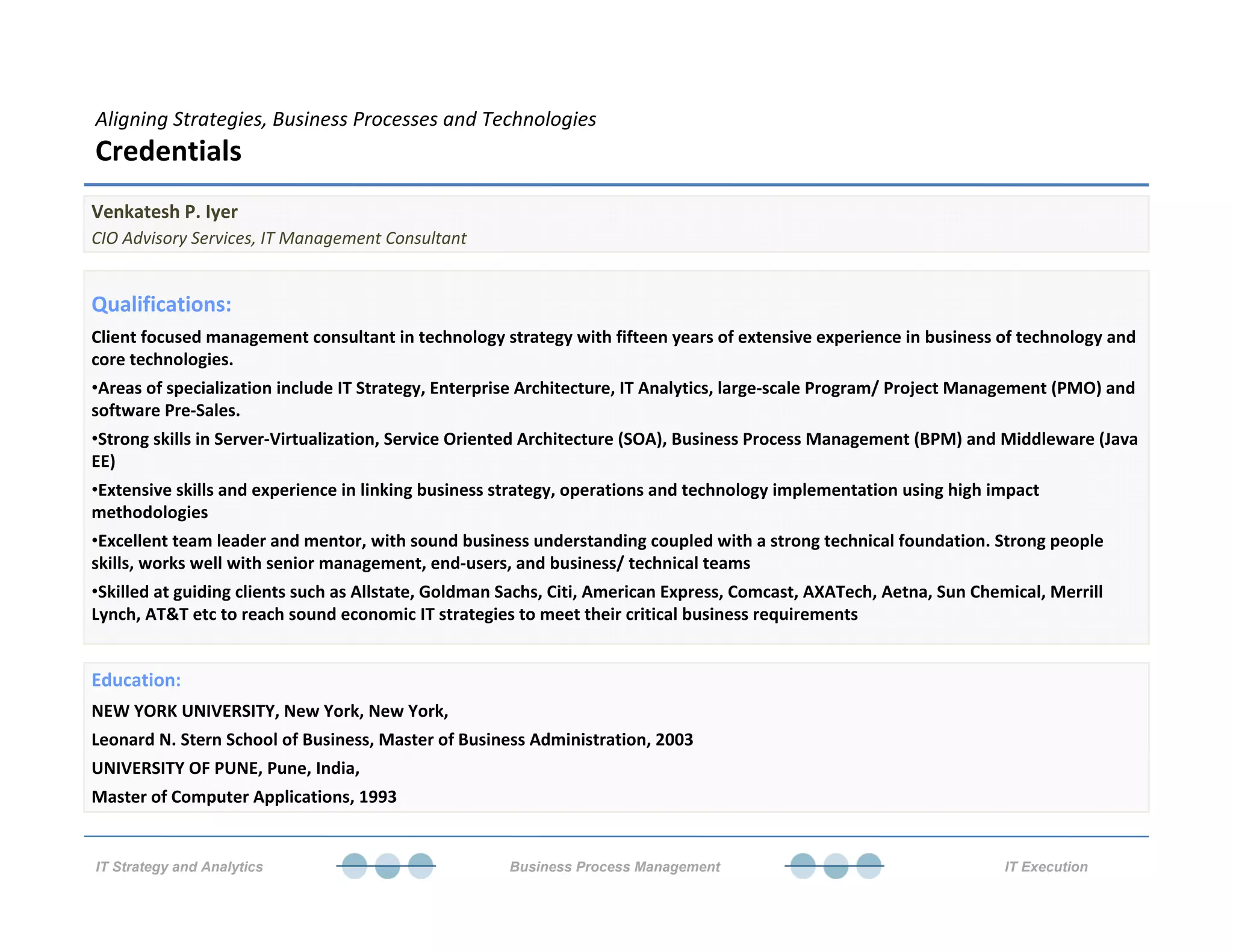The width and height of the screenshot is (1233, 952).
Task: Click the NEW YORK UNIVERSITY line
Action: pyautogui.click(x=270, y=711)
